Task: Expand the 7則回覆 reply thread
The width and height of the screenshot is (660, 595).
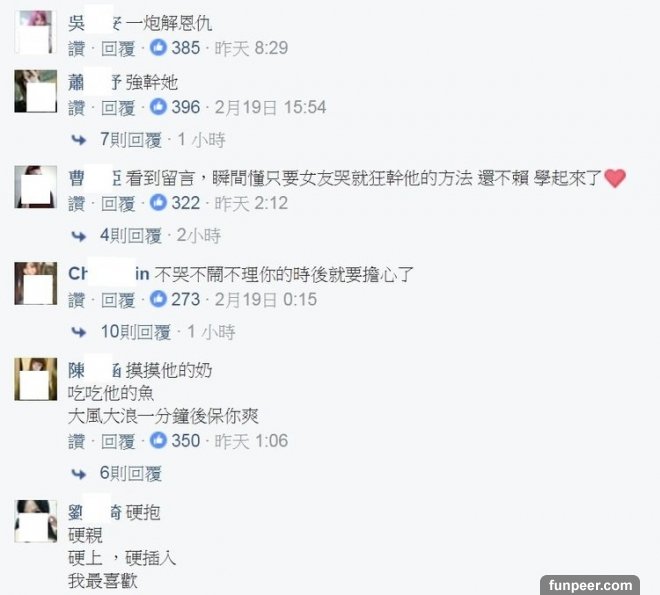Action: (x=131, y=140)
